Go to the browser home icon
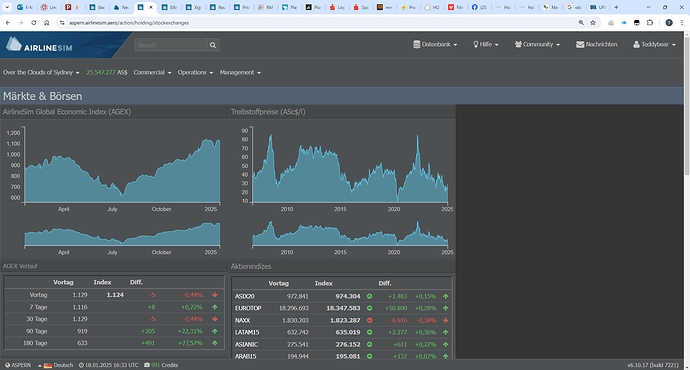 [46, 22]
